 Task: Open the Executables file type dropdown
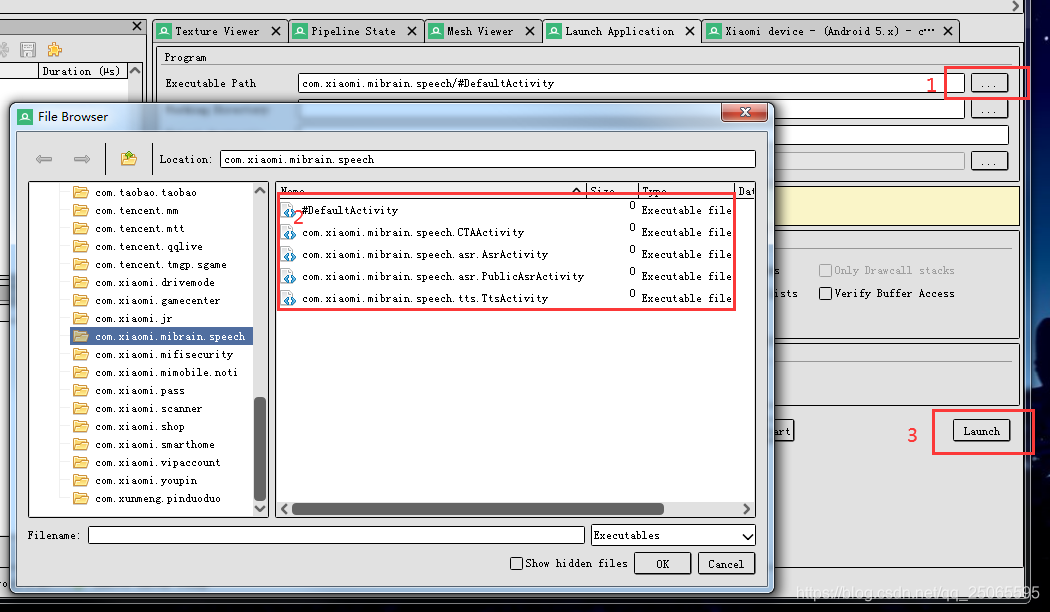(674, 536)
